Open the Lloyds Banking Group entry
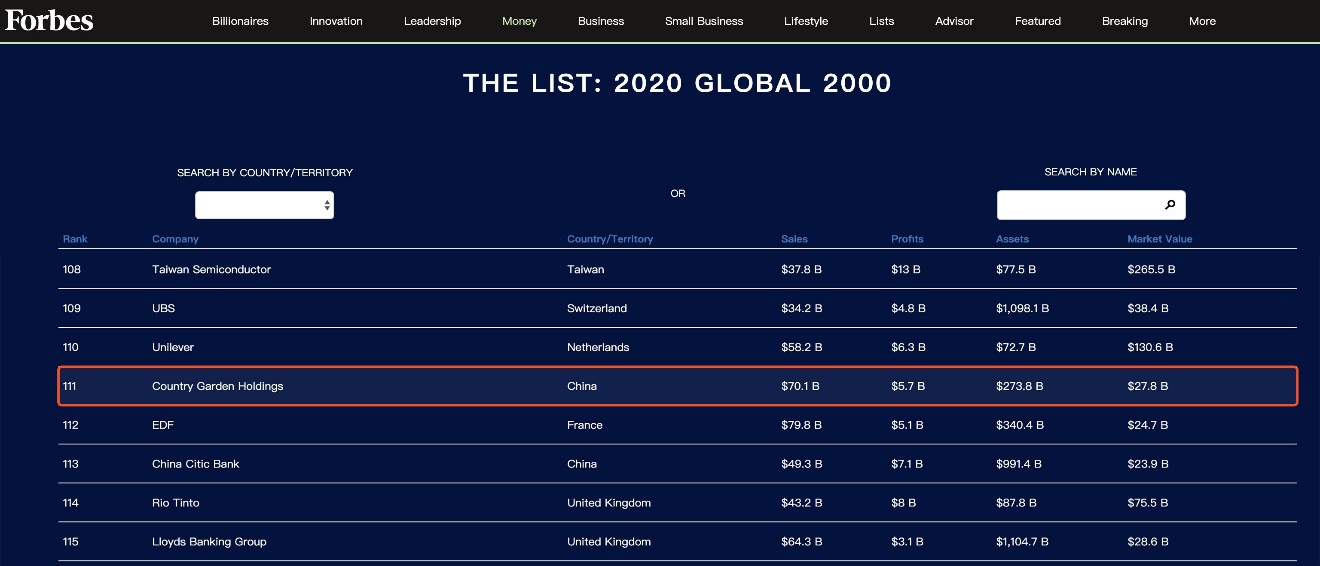 coord(209,542)
